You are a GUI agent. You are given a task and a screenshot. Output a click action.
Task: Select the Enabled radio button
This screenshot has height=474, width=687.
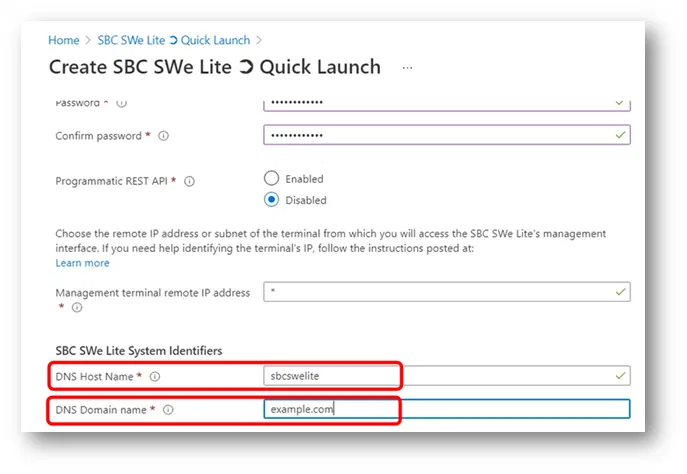point(271,178)
